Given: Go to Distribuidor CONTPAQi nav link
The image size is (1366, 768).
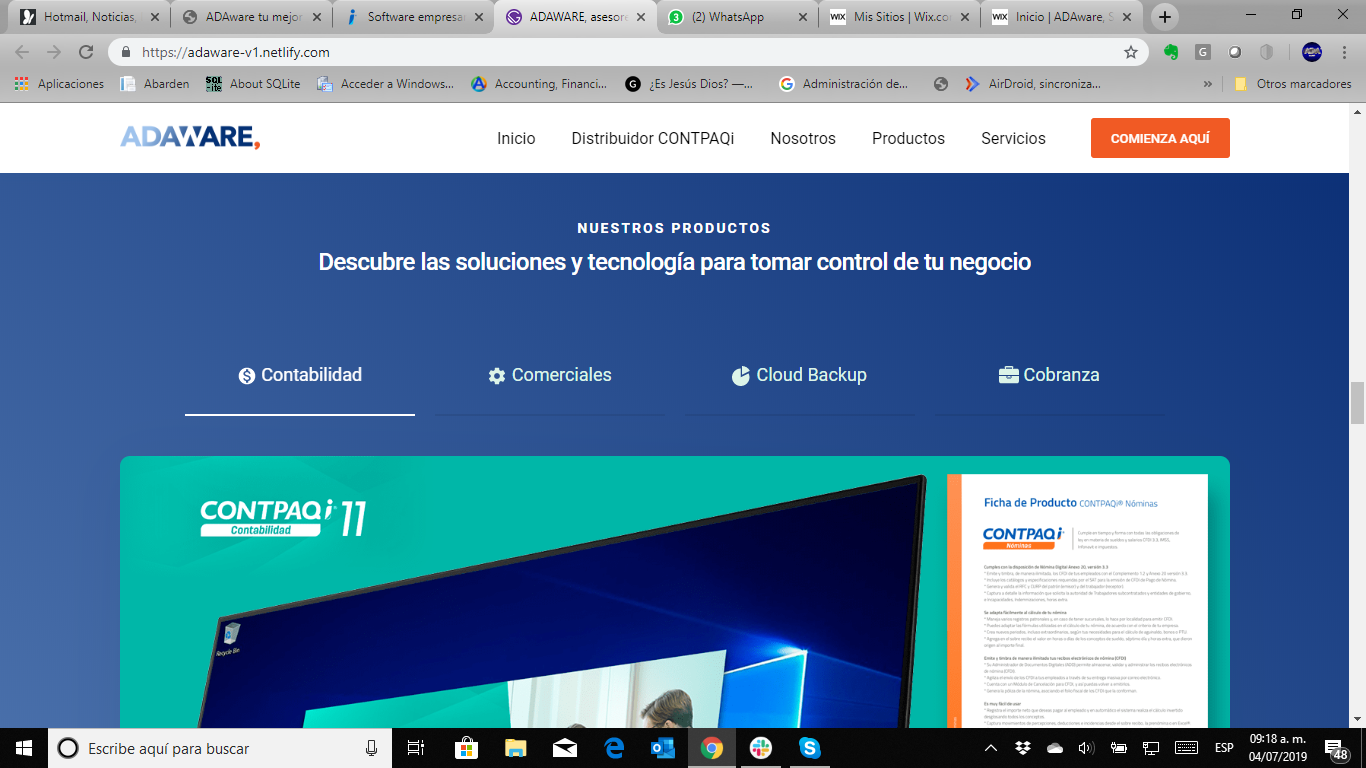Looking at the screenshot, I should click(652, 138).
